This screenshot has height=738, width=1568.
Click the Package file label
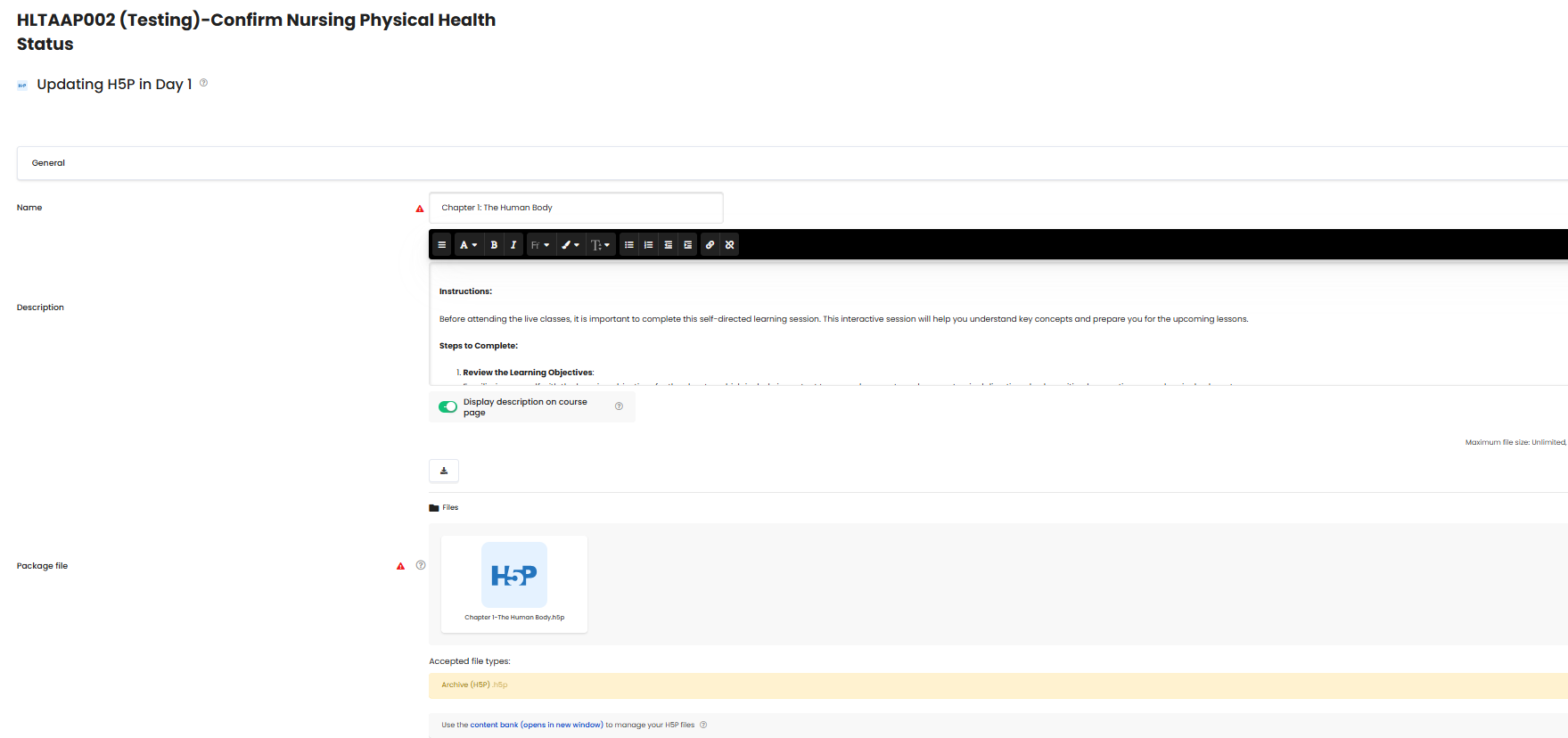tap(42, 566)
